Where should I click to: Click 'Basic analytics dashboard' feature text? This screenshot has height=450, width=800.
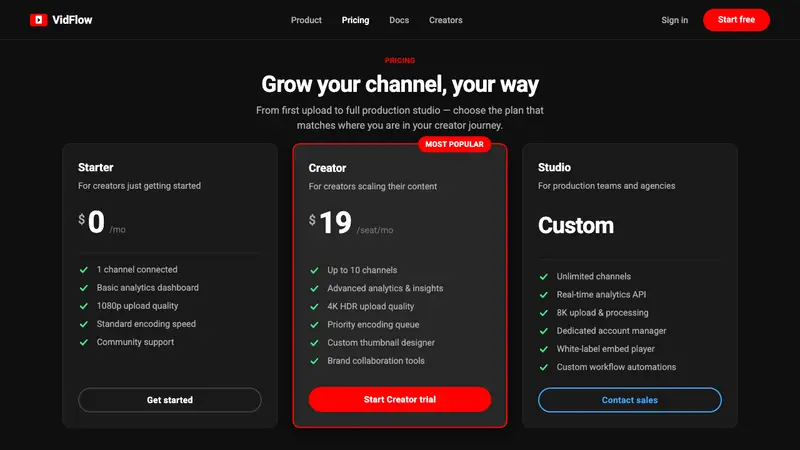click(148, 288)
